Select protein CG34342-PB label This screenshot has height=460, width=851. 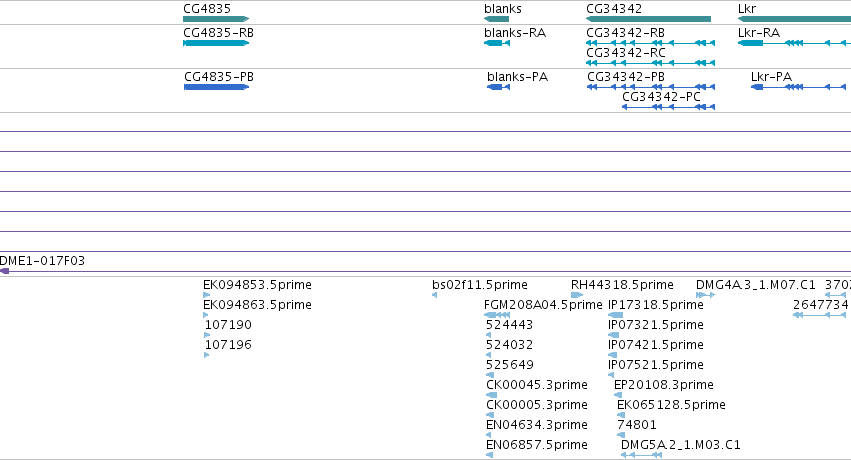point(626,76)
